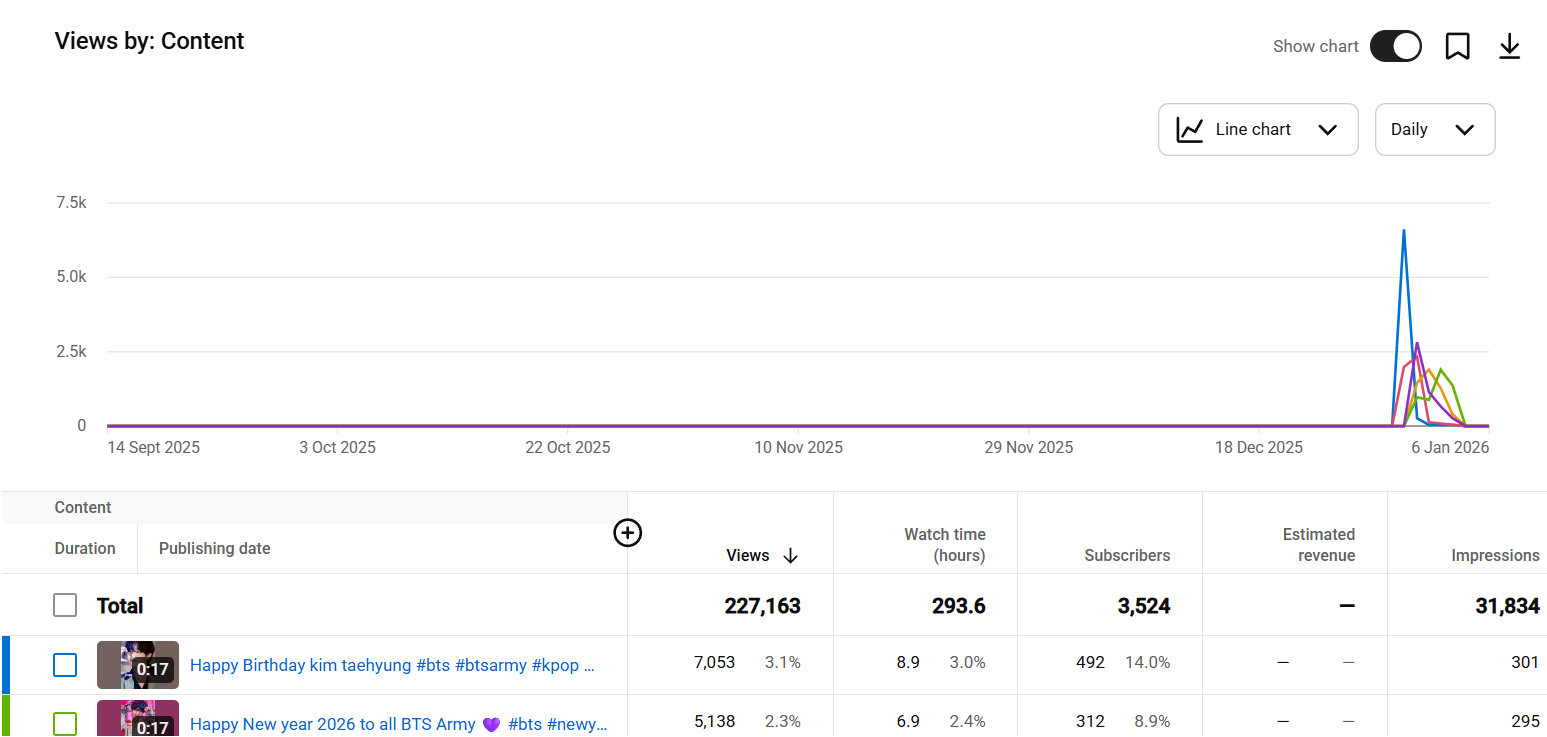
Task: Click the sort arrow beside Views
Action: (790, 556)
